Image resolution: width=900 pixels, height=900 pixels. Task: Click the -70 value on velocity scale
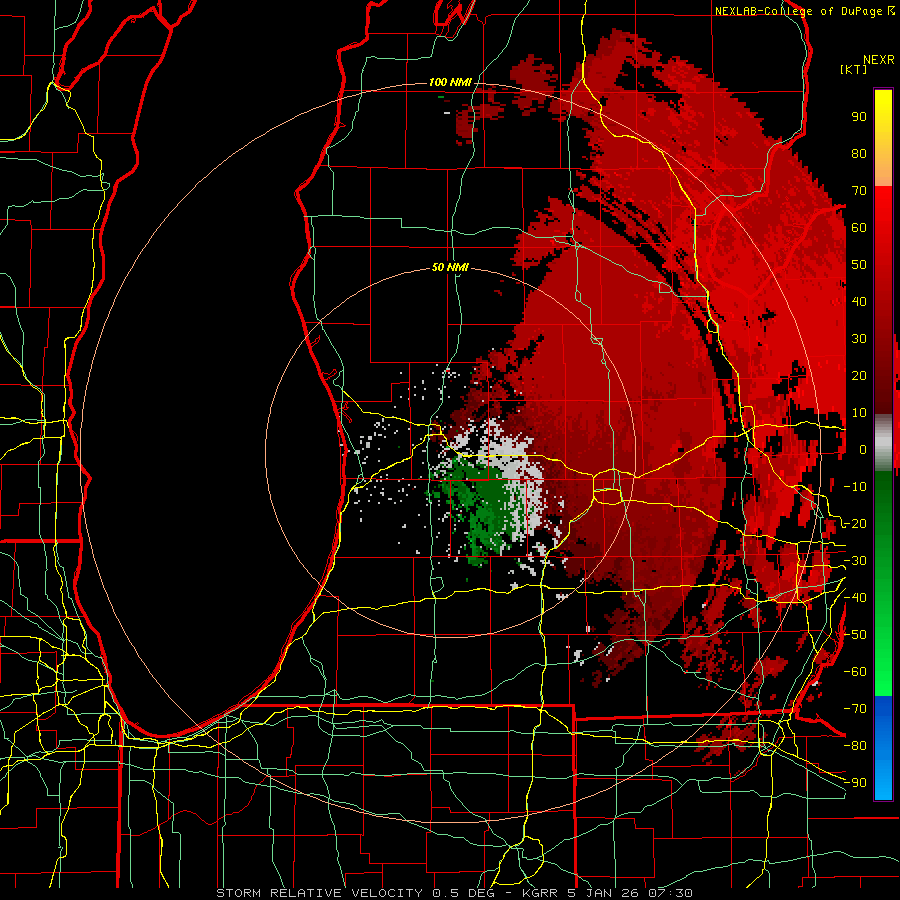(x=855, y=709)
